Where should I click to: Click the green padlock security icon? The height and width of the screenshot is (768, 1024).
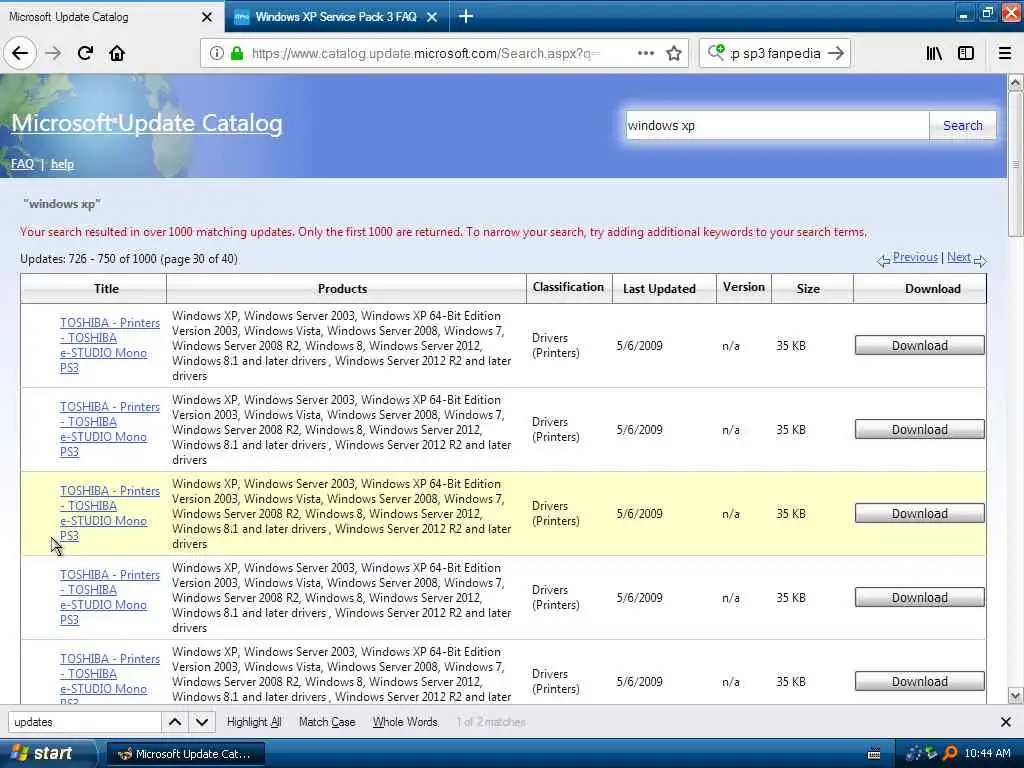coord(237,53)
